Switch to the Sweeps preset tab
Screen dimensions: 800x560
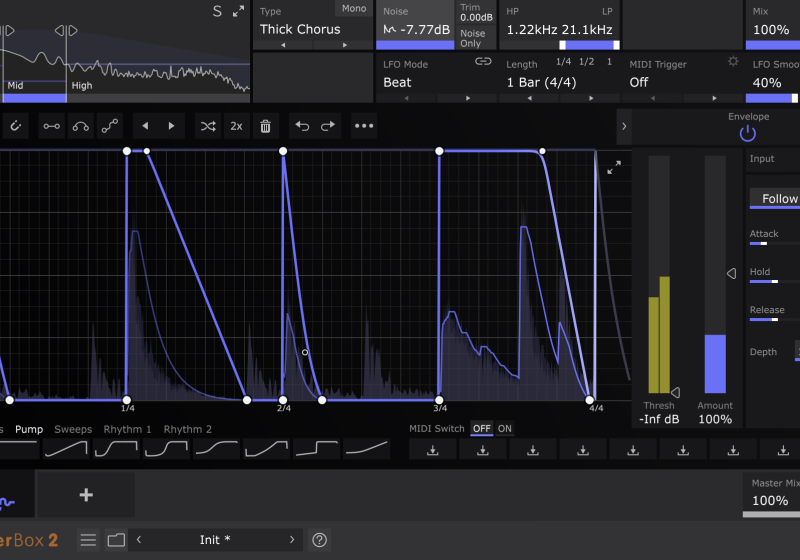73,429
